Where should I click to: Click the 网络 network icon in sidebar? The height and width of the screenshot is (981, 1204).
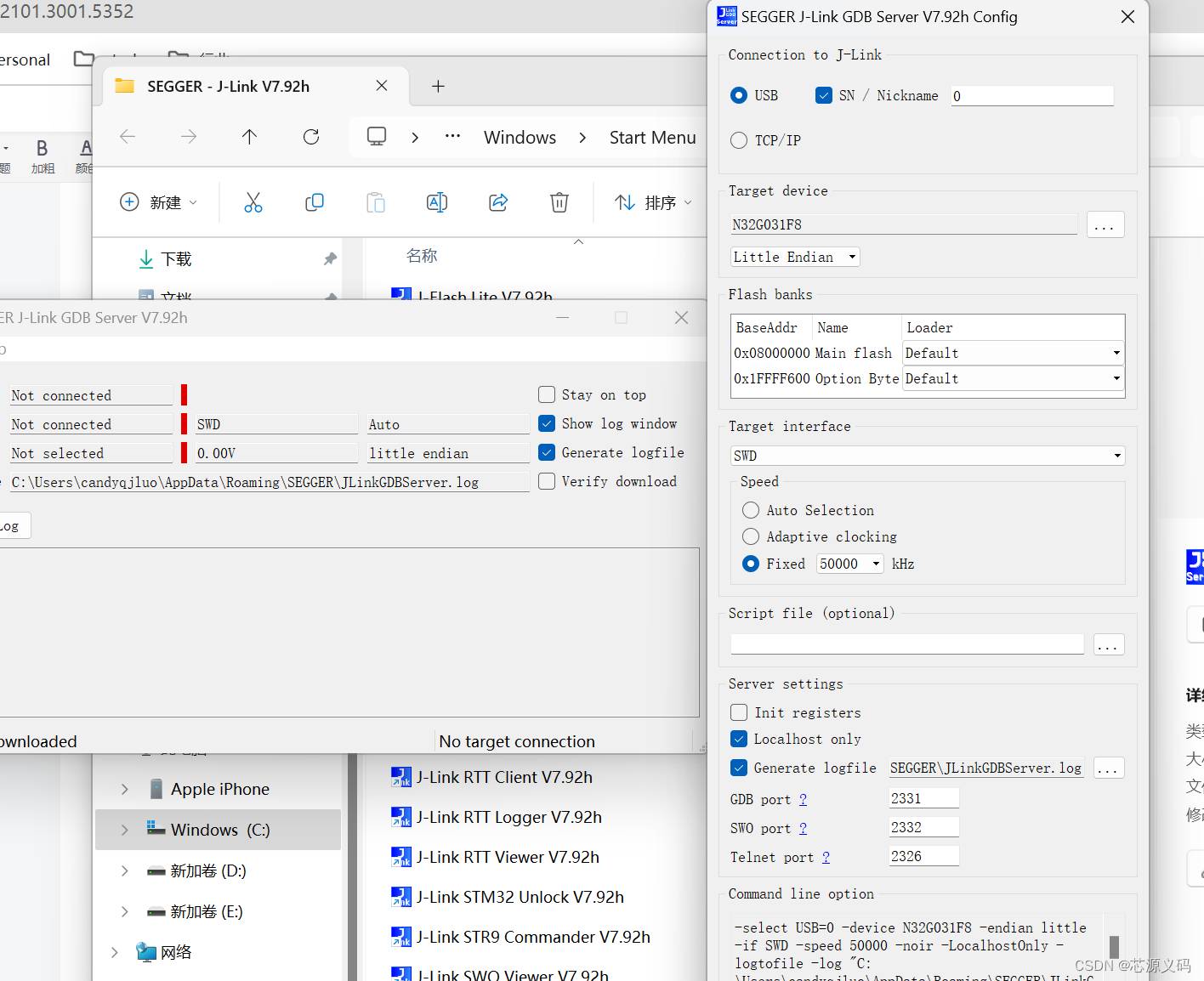[x=146, y=952]
